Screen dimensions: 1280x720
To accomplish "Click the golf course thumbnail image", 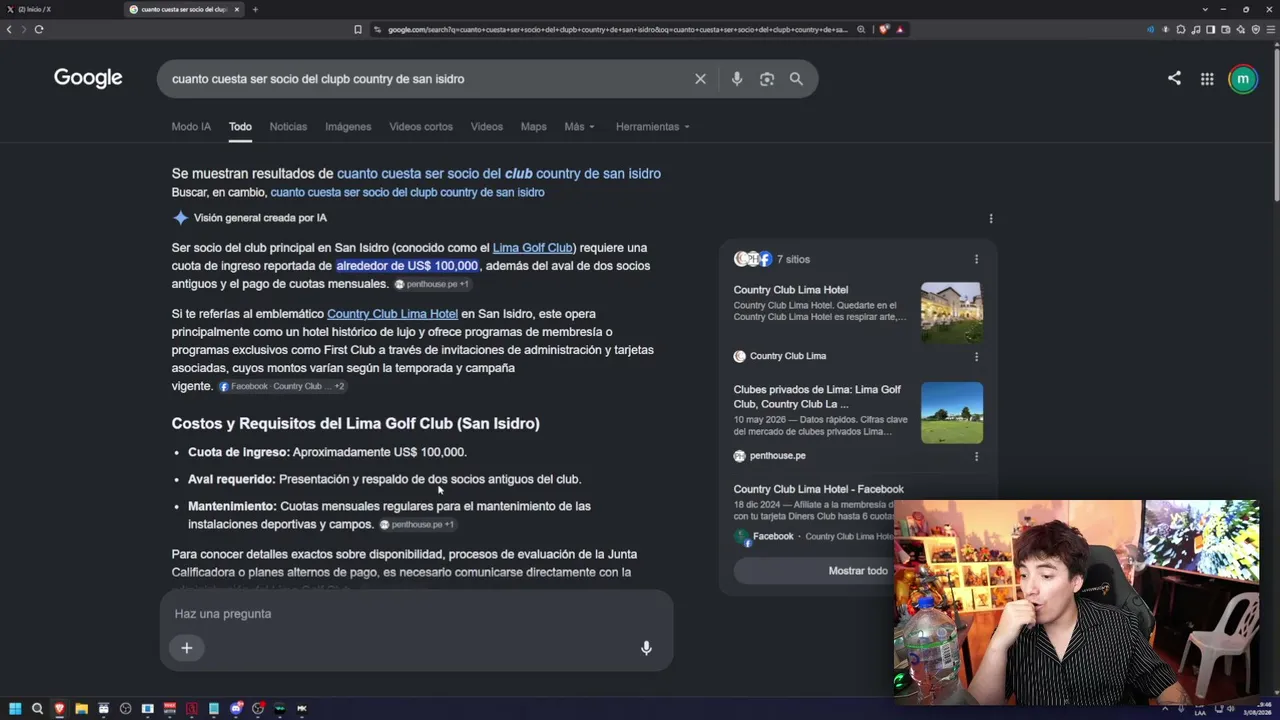I will point(952,413).
